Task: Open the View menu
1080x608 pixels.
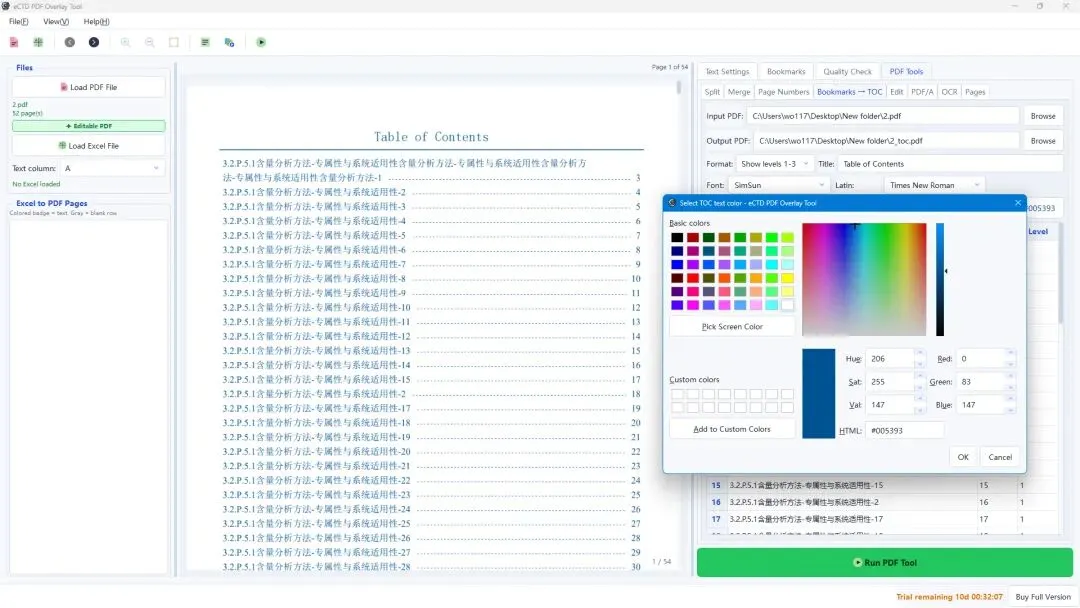Action: coord(56,21)
